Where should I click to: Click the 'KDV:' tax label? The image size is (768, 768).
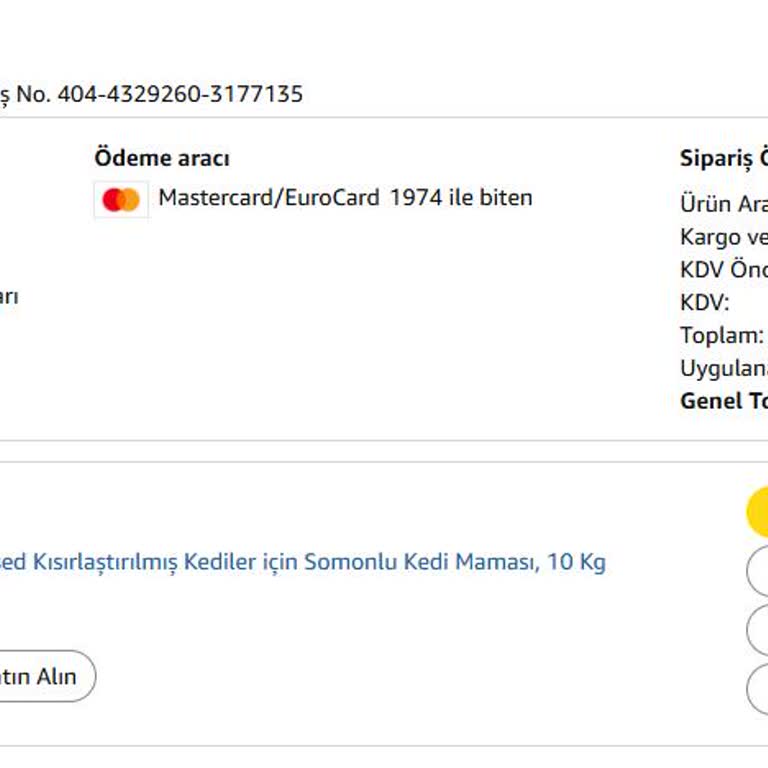(705, 303)
